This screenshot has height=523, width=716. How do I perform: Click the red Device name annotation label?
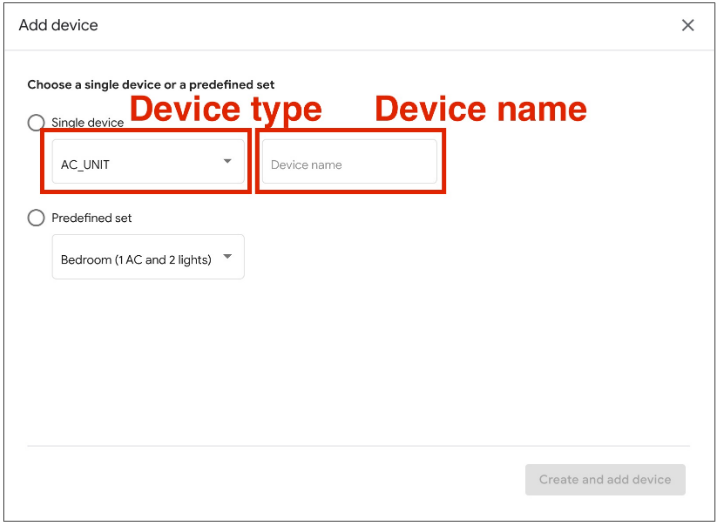(x=480, y=109)
